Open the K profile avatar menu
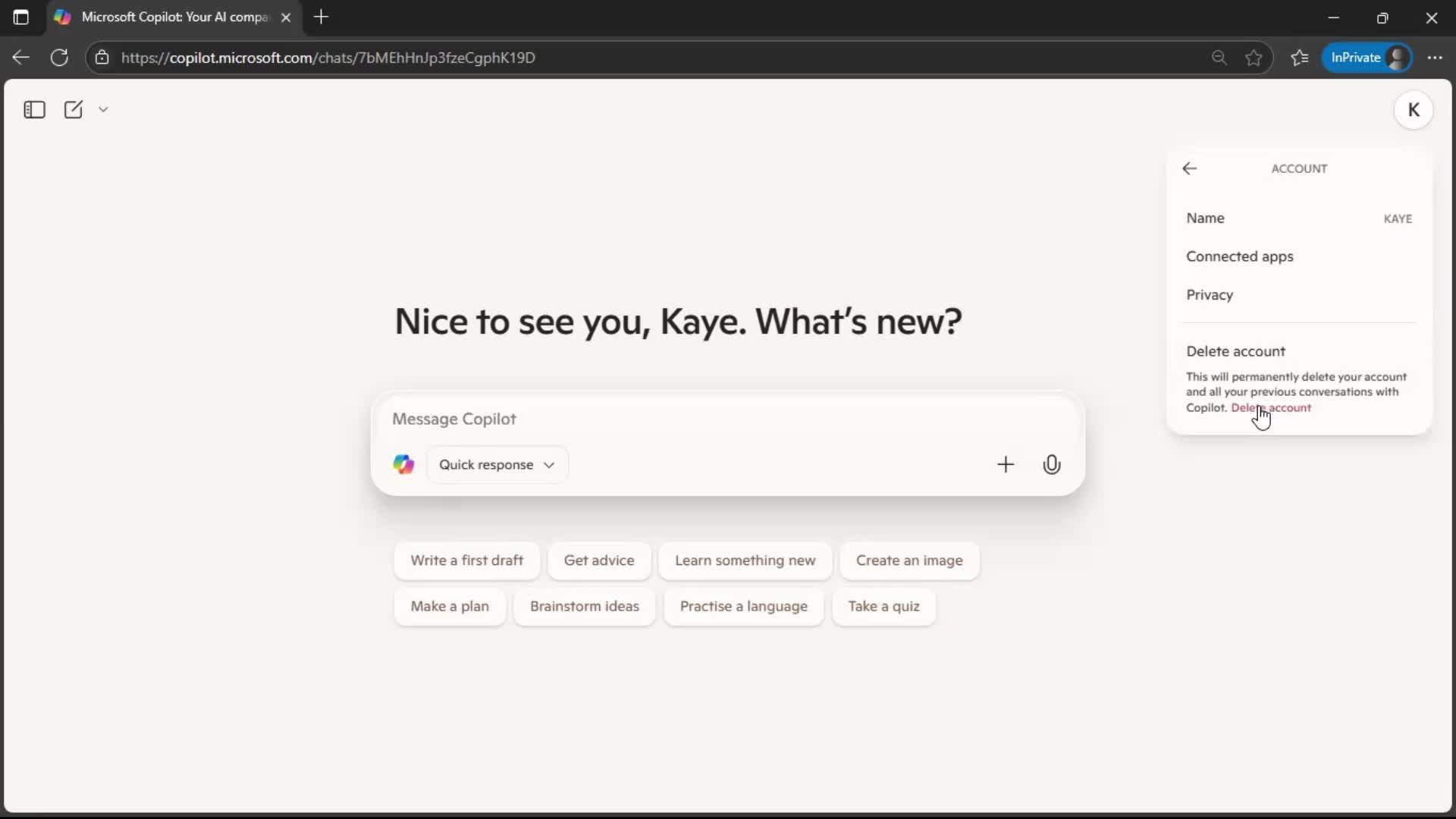1456x819 pixels. tap(1413, 110)
